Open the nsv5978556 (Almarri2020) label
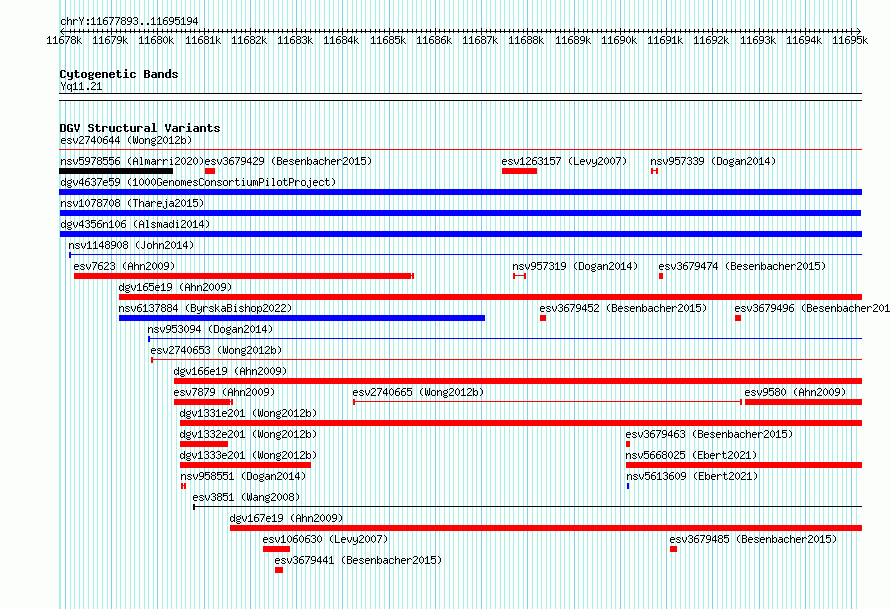 click(132, 161)
